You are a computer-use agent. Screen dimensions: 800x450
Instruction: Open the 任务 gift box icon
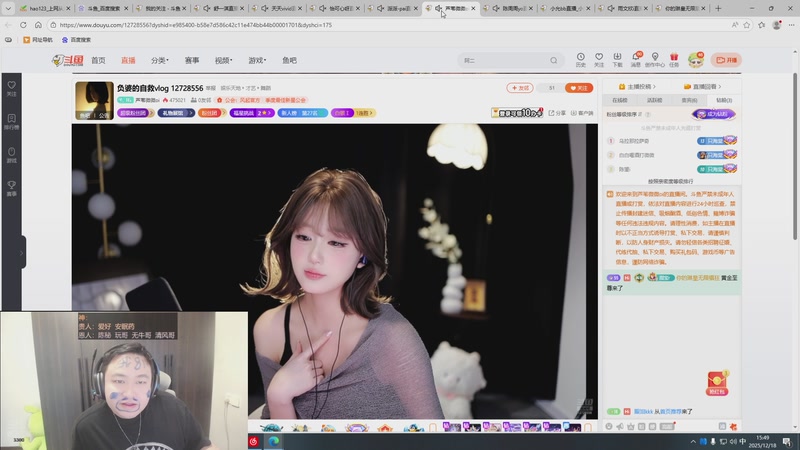pos(674,60)
